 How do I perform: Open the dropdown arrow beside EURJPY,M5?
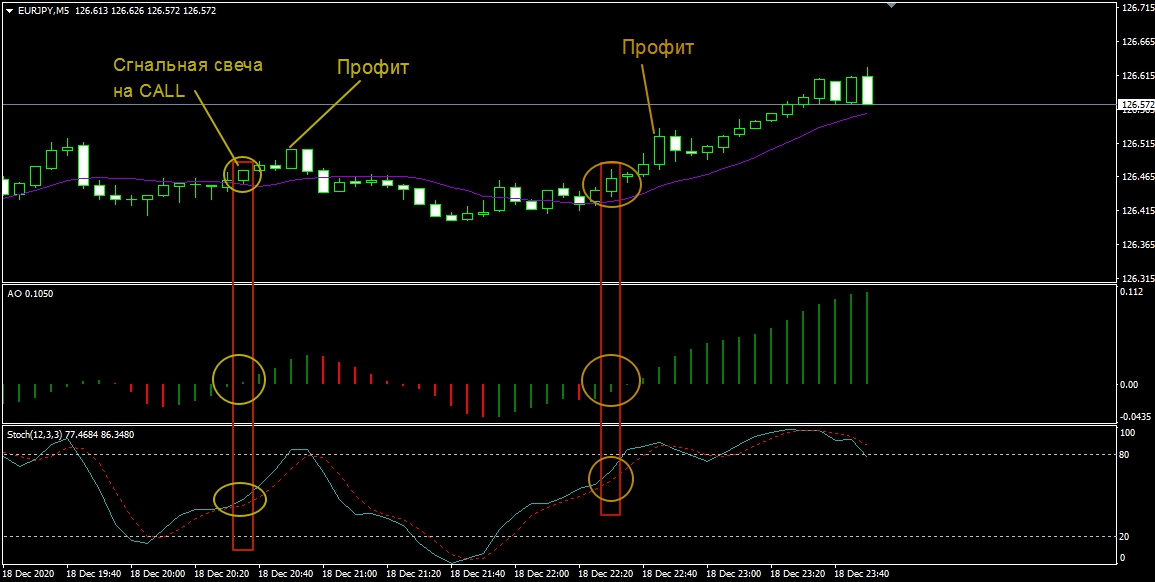(9, 10)
